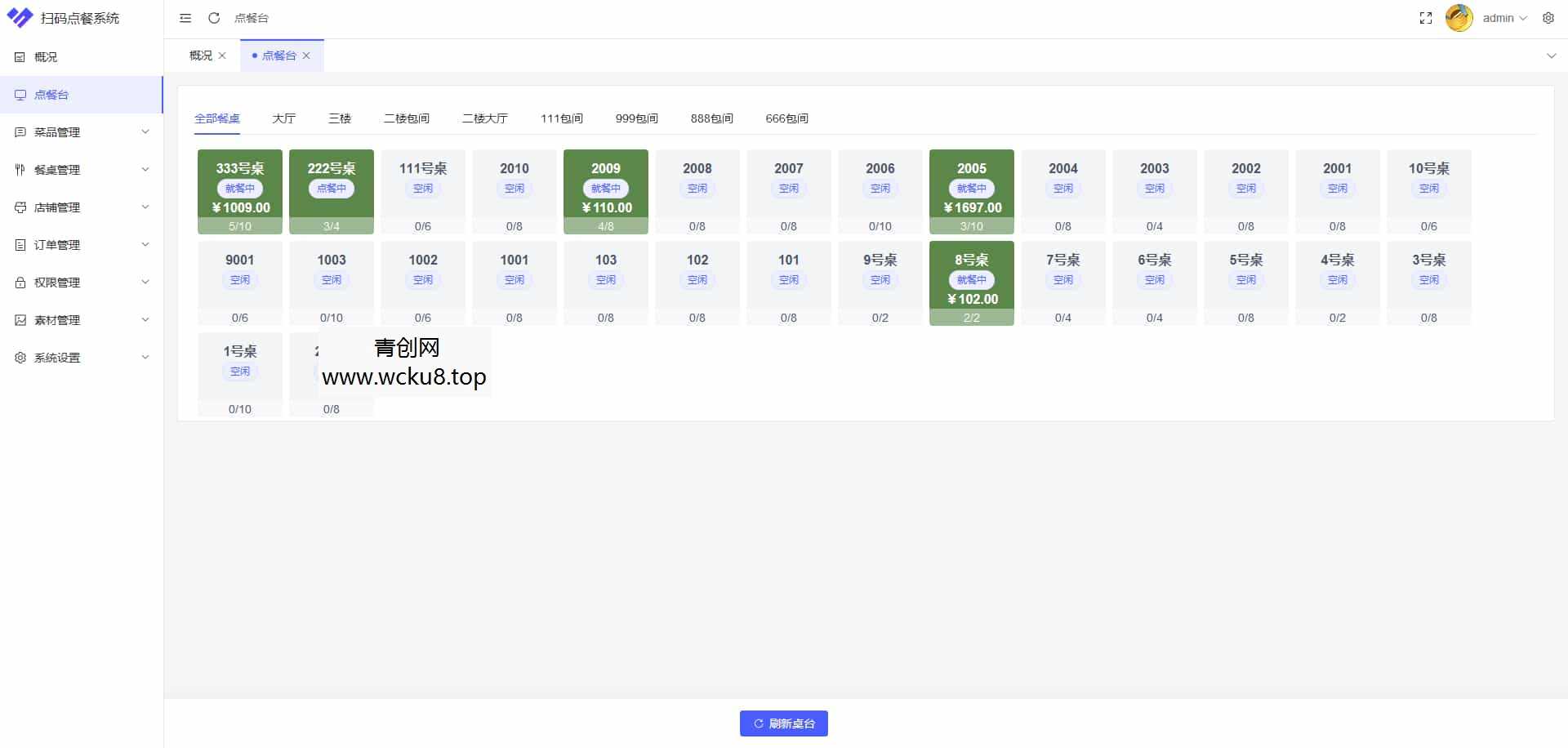Select idle table 2008 card

pos(697,191)
